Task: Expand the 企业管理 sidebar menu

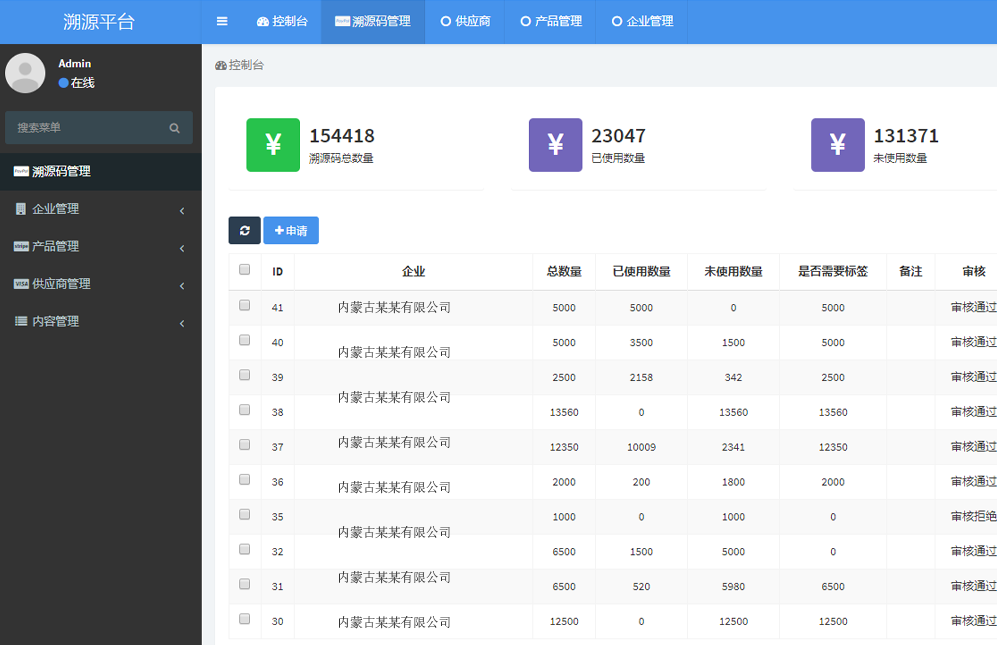Action: [x=100, y=209]
